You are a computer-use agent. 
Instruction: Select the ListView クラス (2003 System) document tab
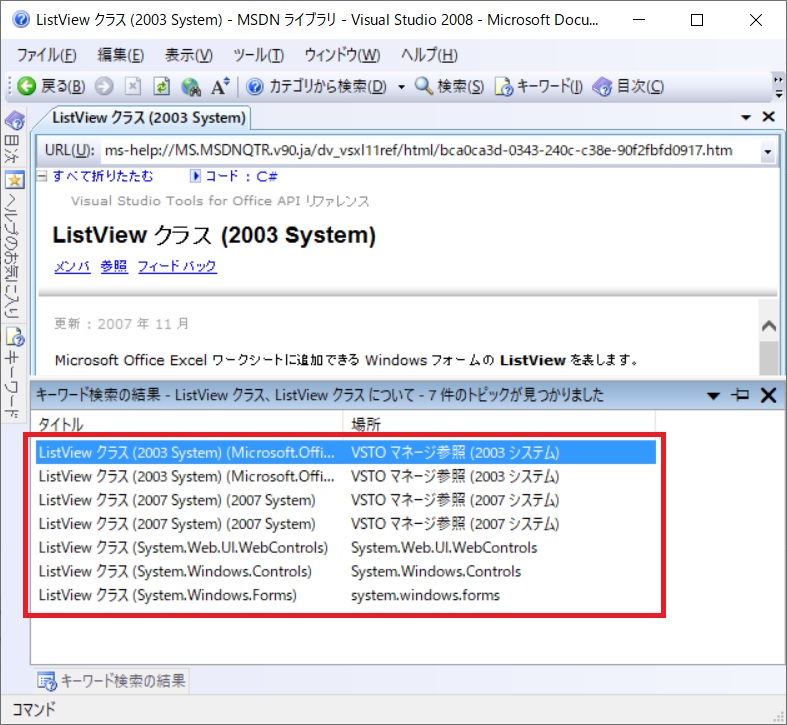(149, 118)
